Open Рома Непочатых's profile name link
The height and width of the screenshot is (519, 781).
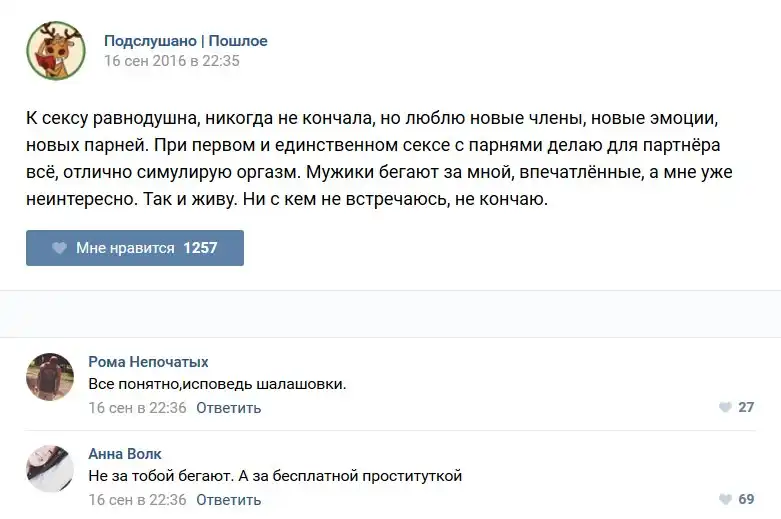pos(148,362)
